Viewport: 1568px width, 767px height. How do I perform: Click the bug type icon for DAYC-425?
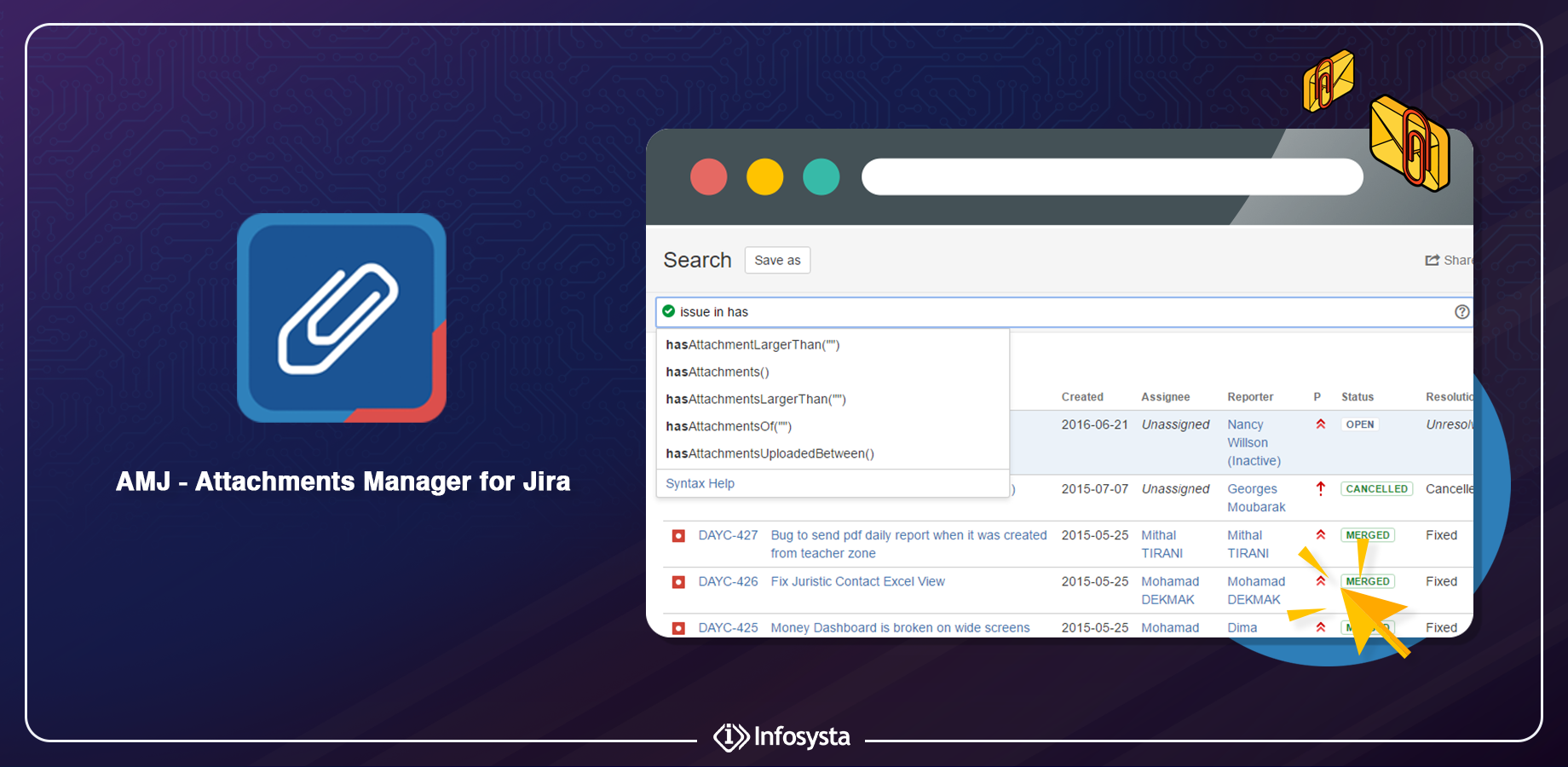point(678,628)
